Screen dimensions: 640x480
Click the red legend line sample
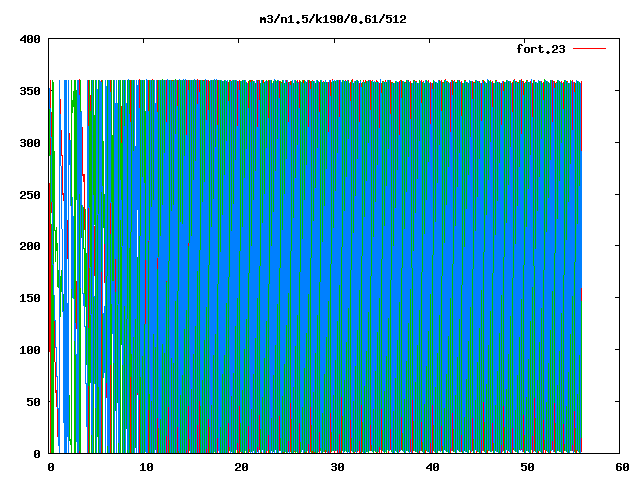pos(589,49)
